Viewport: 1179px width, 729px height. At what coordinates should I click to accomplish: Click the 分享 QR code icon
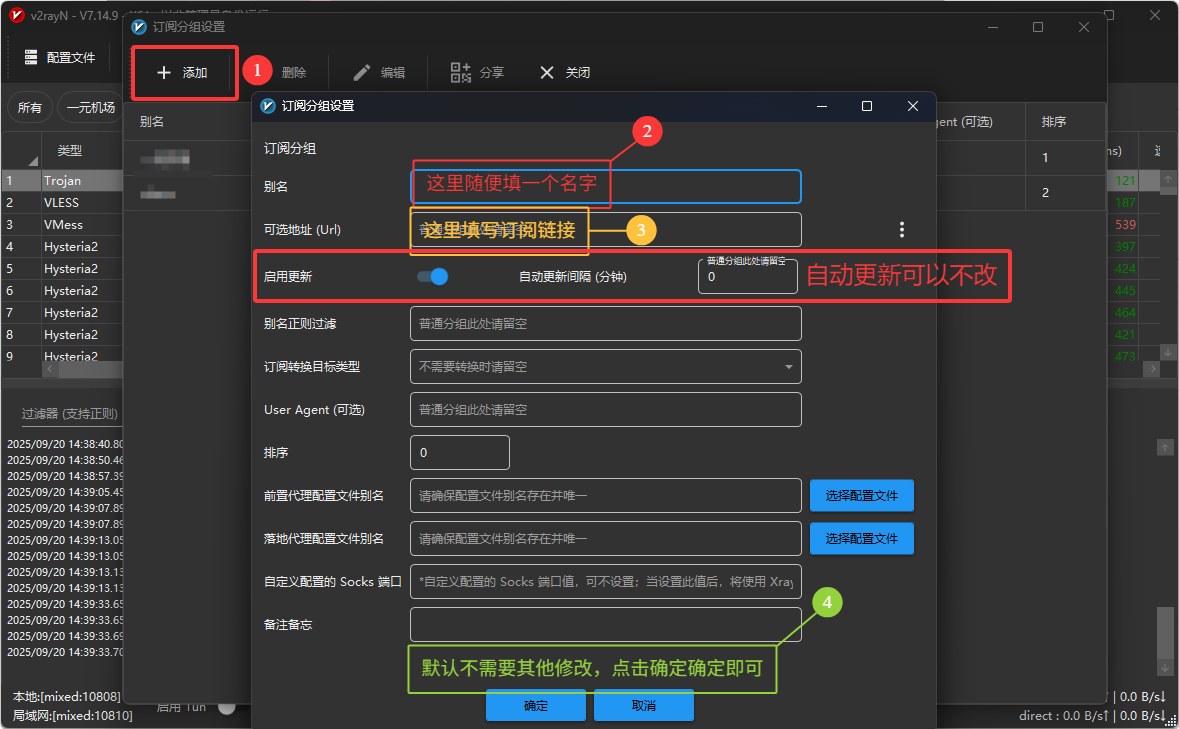coord(460,72)
